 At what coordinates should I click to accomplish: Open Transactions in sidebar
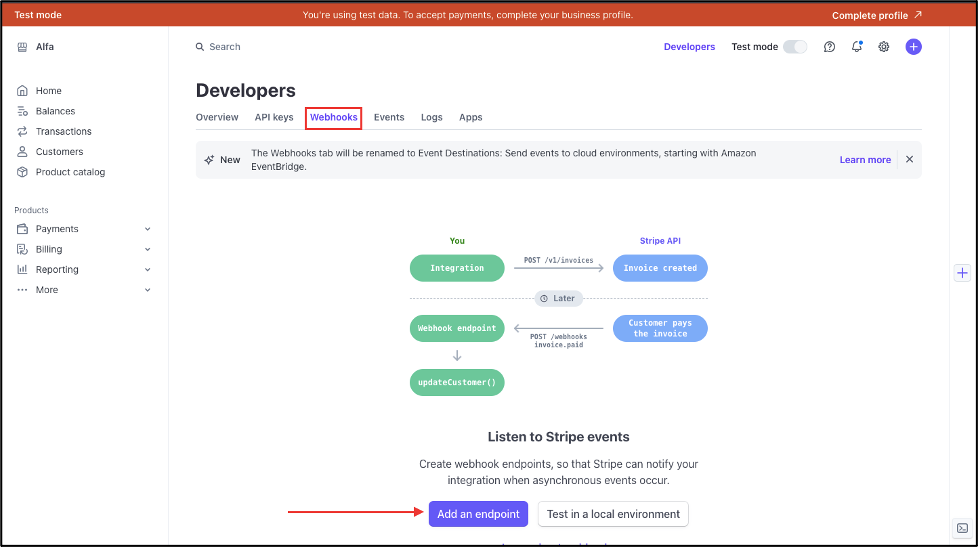tap(64, 131)
